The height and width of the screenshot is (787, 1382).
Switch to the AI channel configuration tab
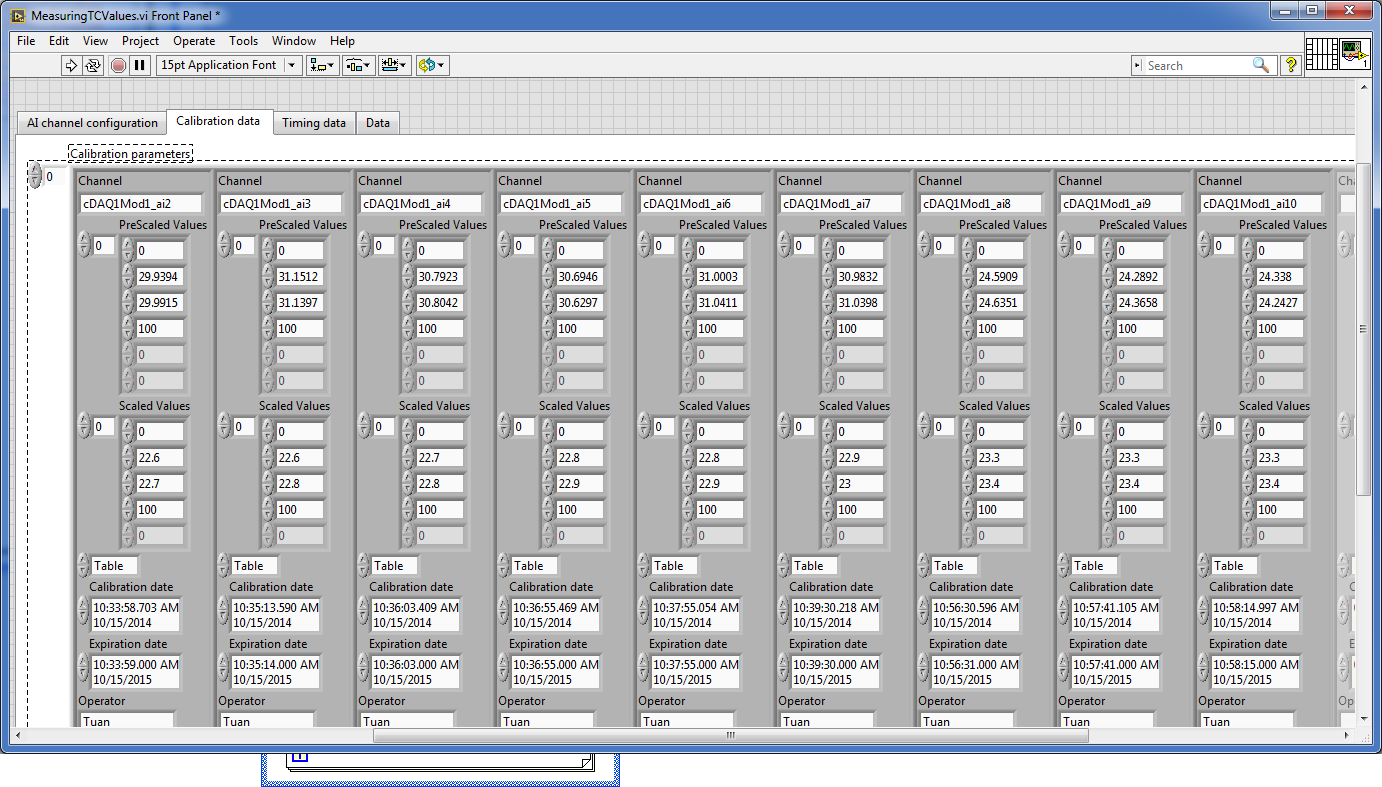coord(92,123)
